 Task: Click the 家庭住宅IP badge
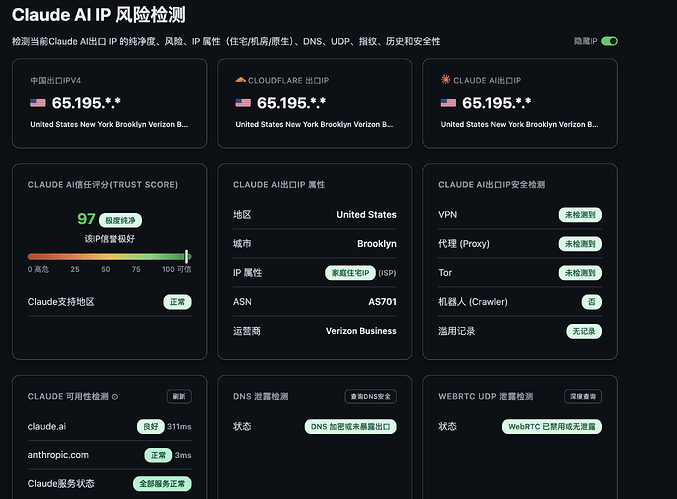tap(350, 273)
